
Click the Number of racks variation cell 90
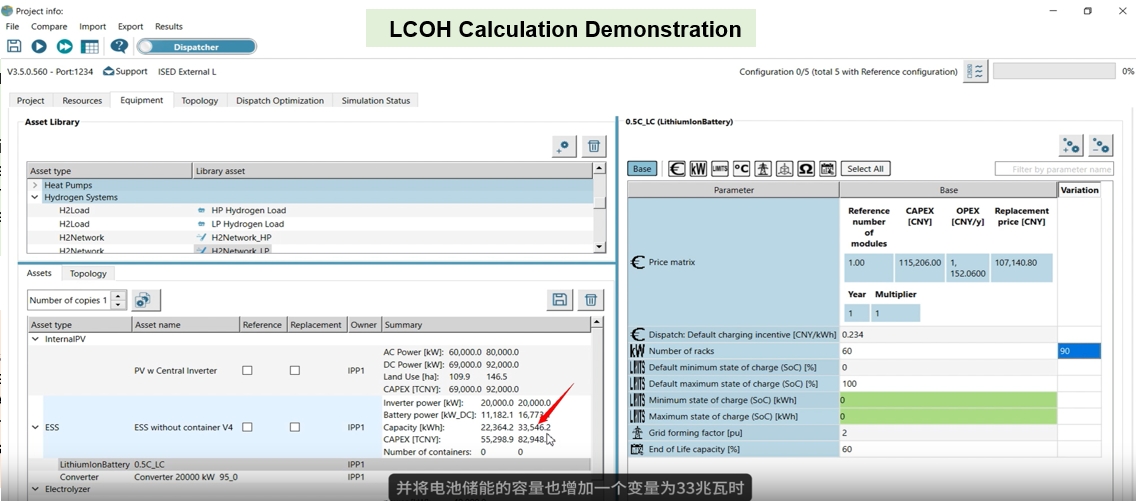pyautogui.click(x=1079, y=351)
